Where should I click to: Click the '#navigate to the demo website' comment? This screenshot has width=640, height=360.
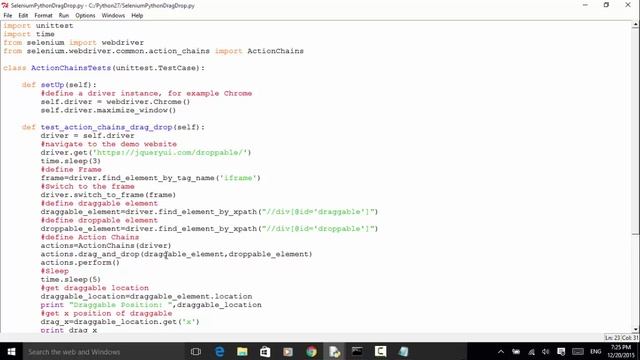click(x=109, y=144)
